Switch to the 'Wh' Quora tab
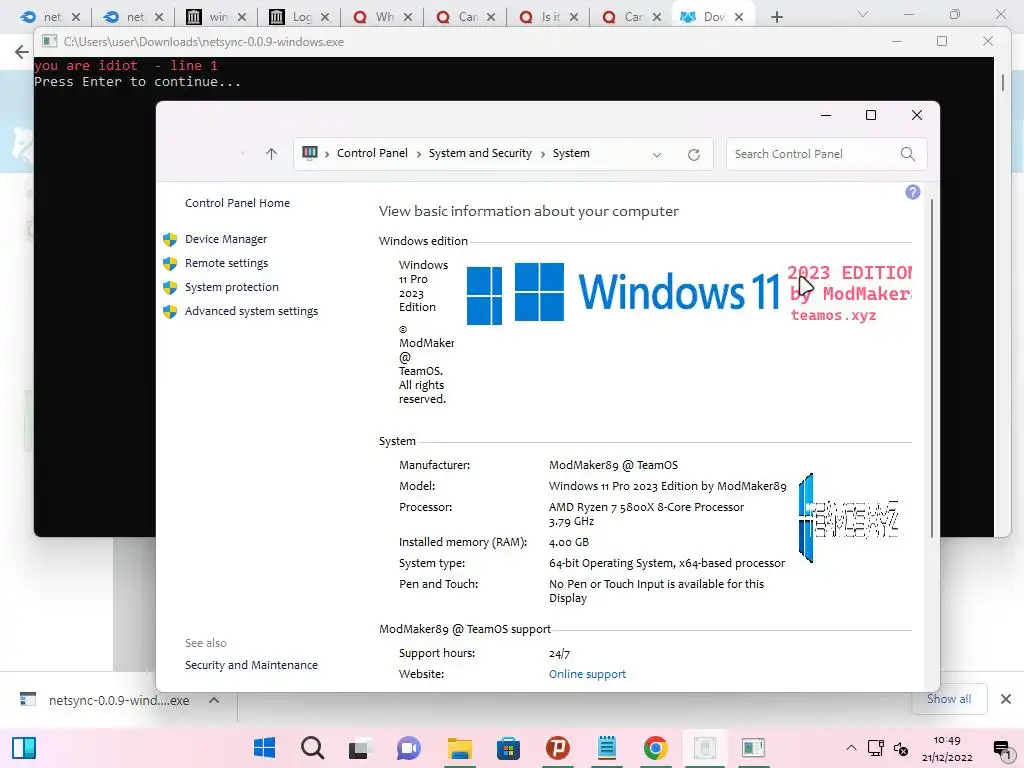 tap(374, 17)
